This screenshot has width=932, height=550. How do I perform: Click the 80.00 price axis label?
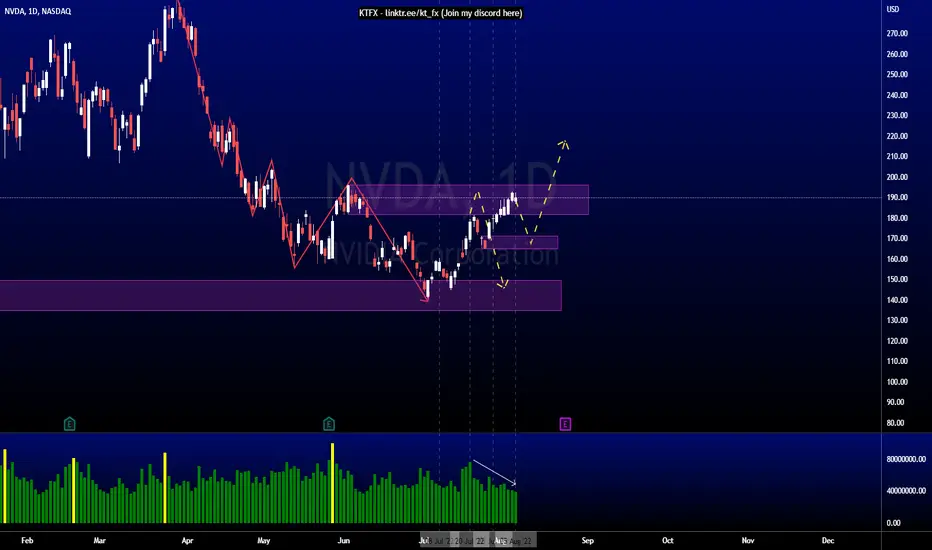895,423
